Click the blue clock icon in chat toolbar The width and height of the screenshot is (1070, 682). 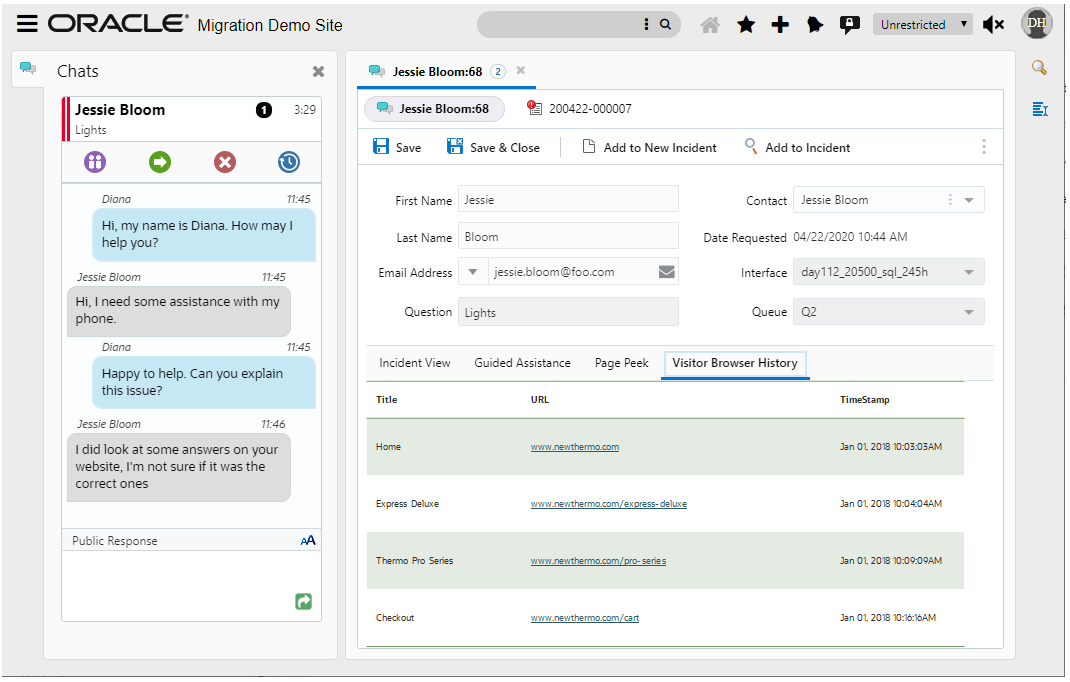tap(289, 162)
